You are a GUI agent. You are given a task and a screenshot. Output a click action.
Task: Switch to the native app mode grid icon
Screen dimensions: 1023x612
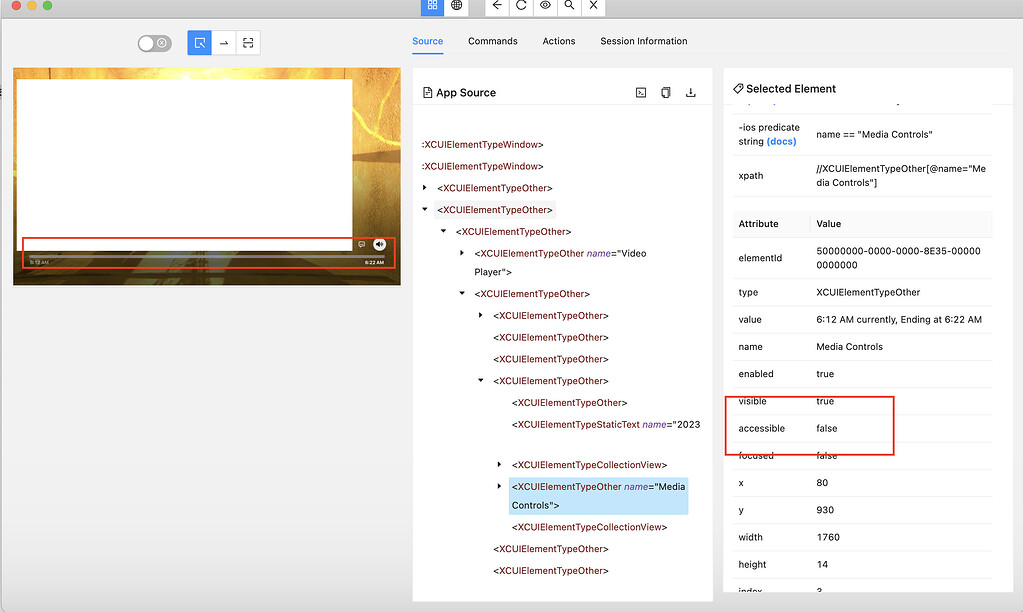coord(431,7)
